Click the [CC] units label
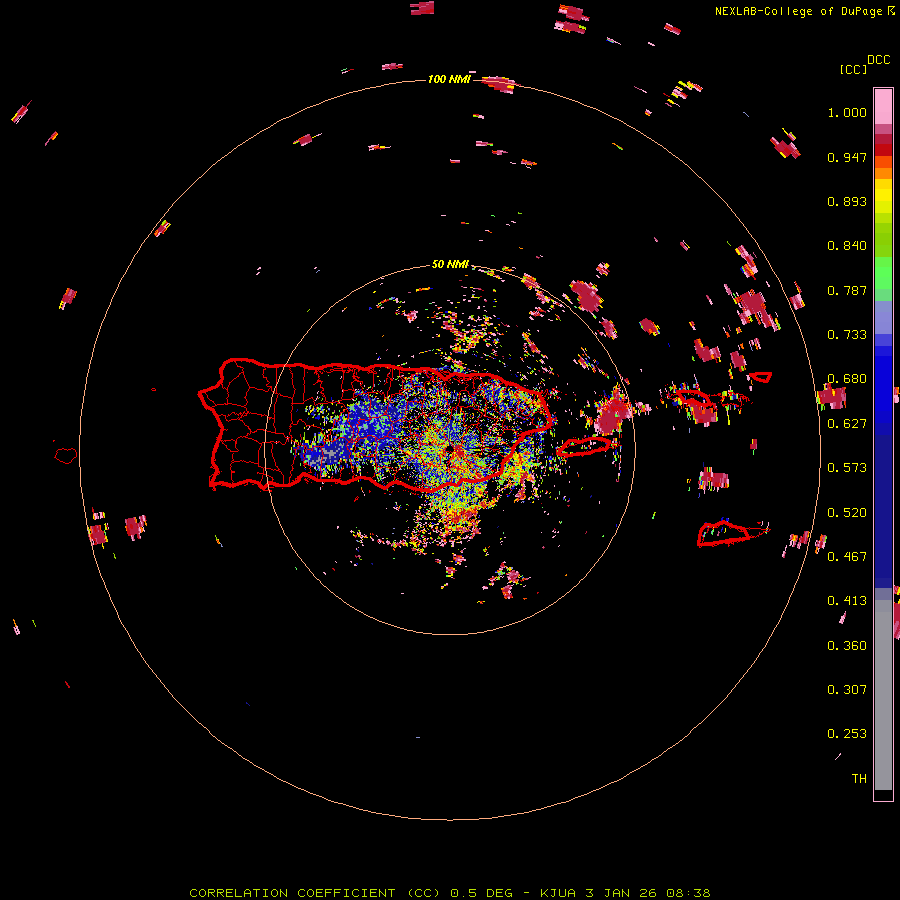The width and height of the screenshot is (900, 900). click(x=853, y=69)
